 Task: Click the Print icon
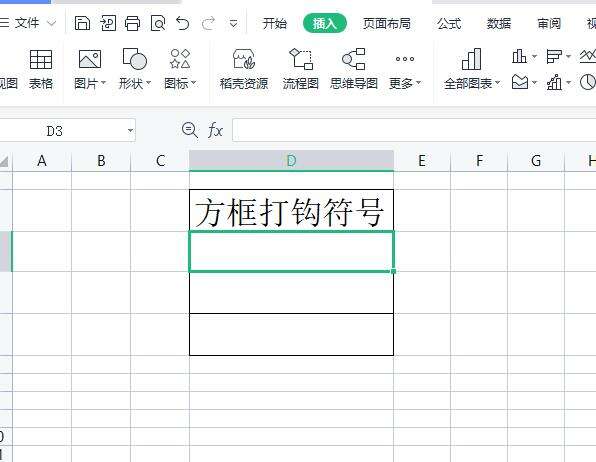[x=132, y=24]
